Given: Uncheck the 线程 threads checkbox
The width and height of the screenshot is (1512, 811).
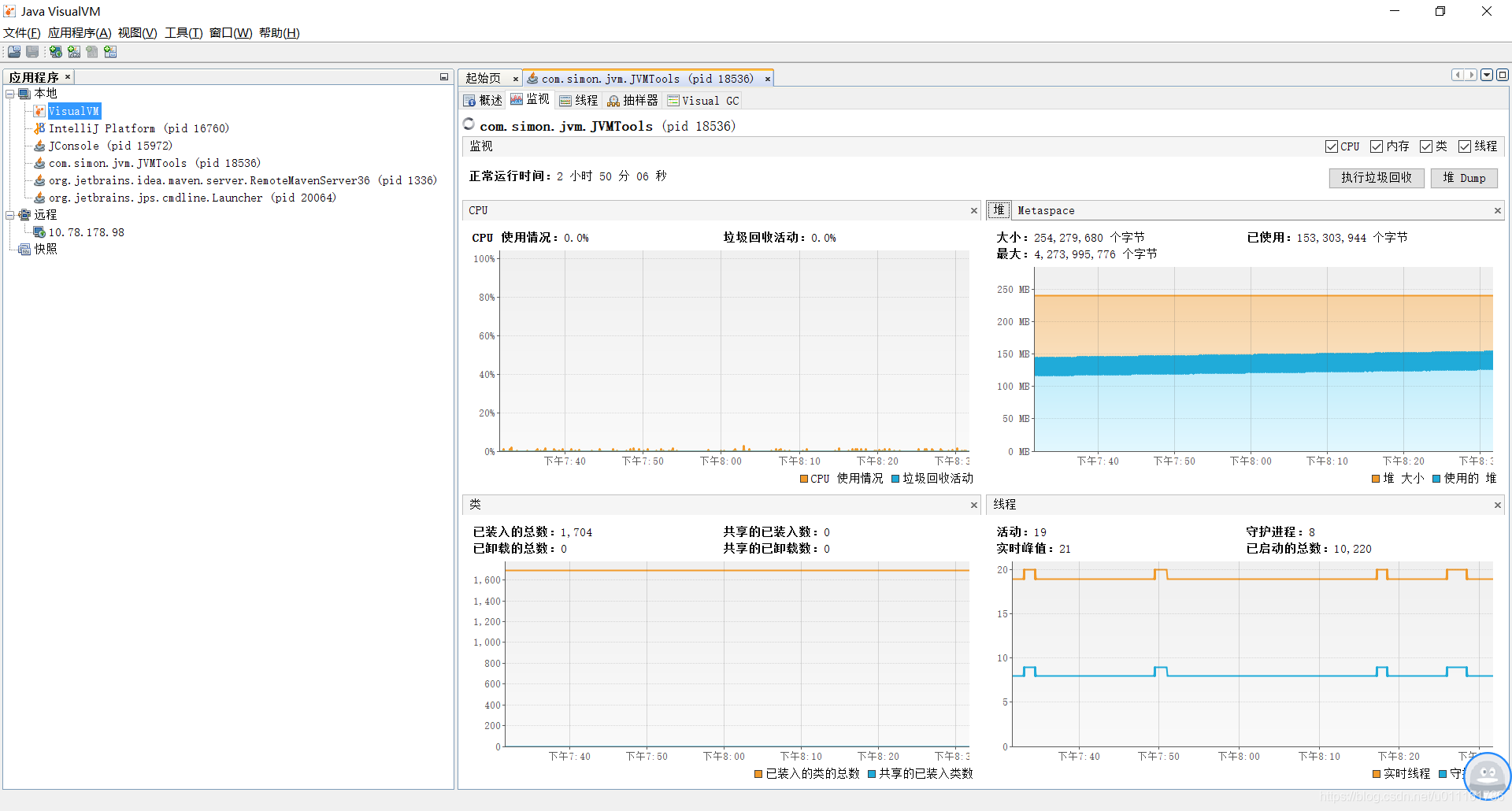Looking at the screenshot, I should (1465, 146).
